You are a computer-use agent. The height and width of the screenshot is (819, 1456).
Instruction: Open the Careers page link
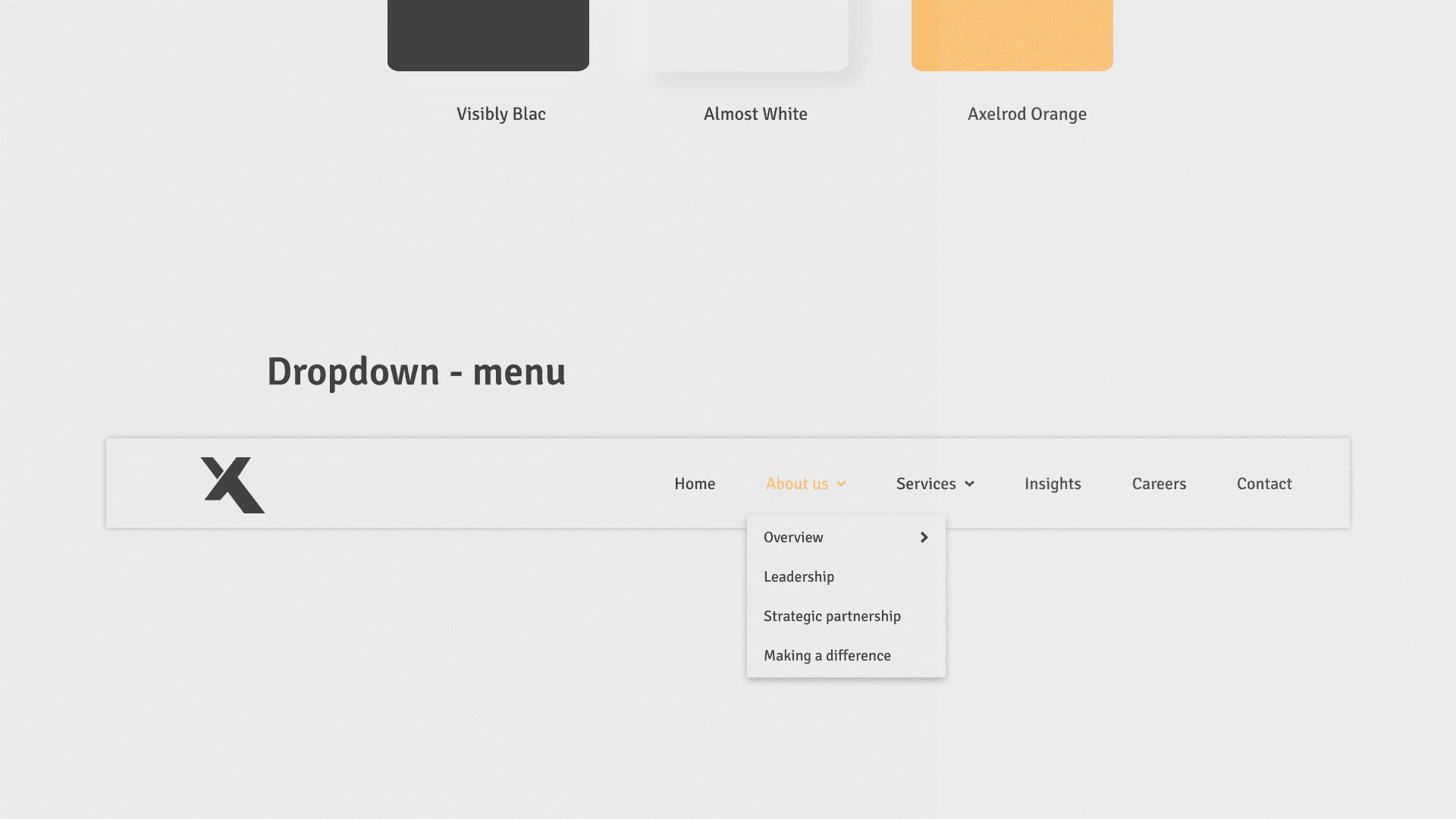(1159, 484)
